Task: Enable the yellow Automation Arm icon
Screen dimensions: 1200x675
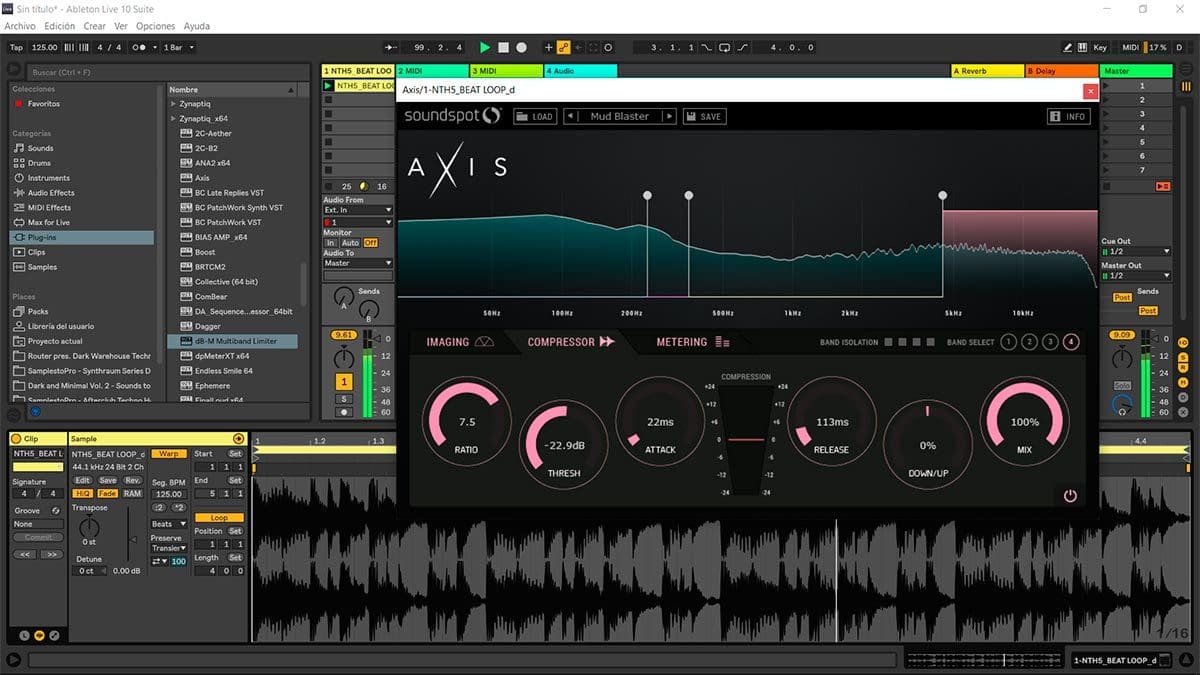Action: point(563,47)
